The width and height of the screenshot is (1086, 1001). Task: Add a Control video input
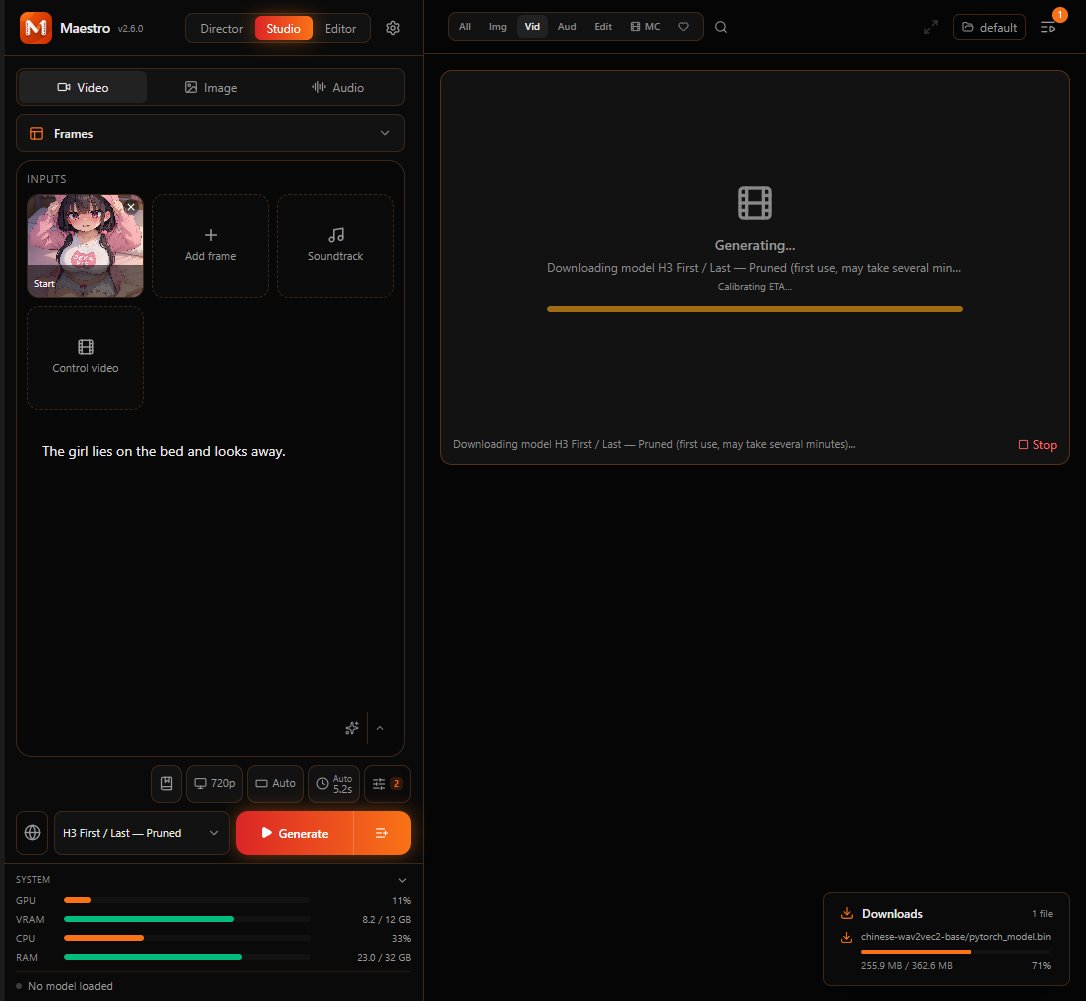coord(85,357)
